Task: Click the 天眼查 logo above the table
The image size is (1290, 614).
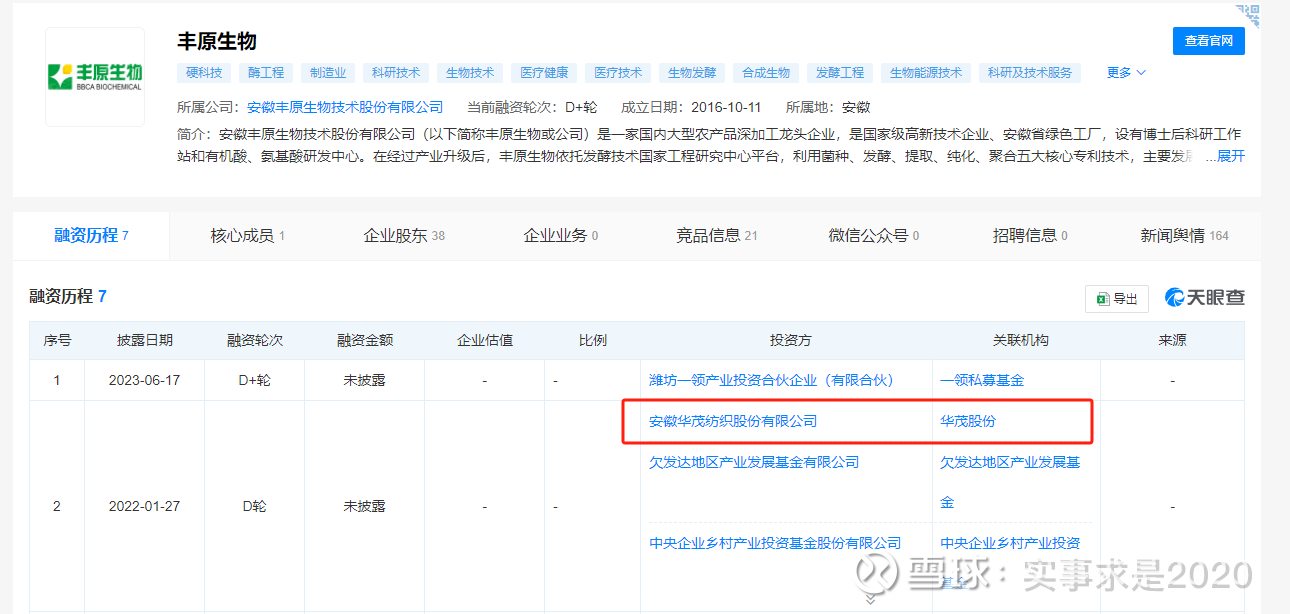Action: click(x=1204, y=298)
